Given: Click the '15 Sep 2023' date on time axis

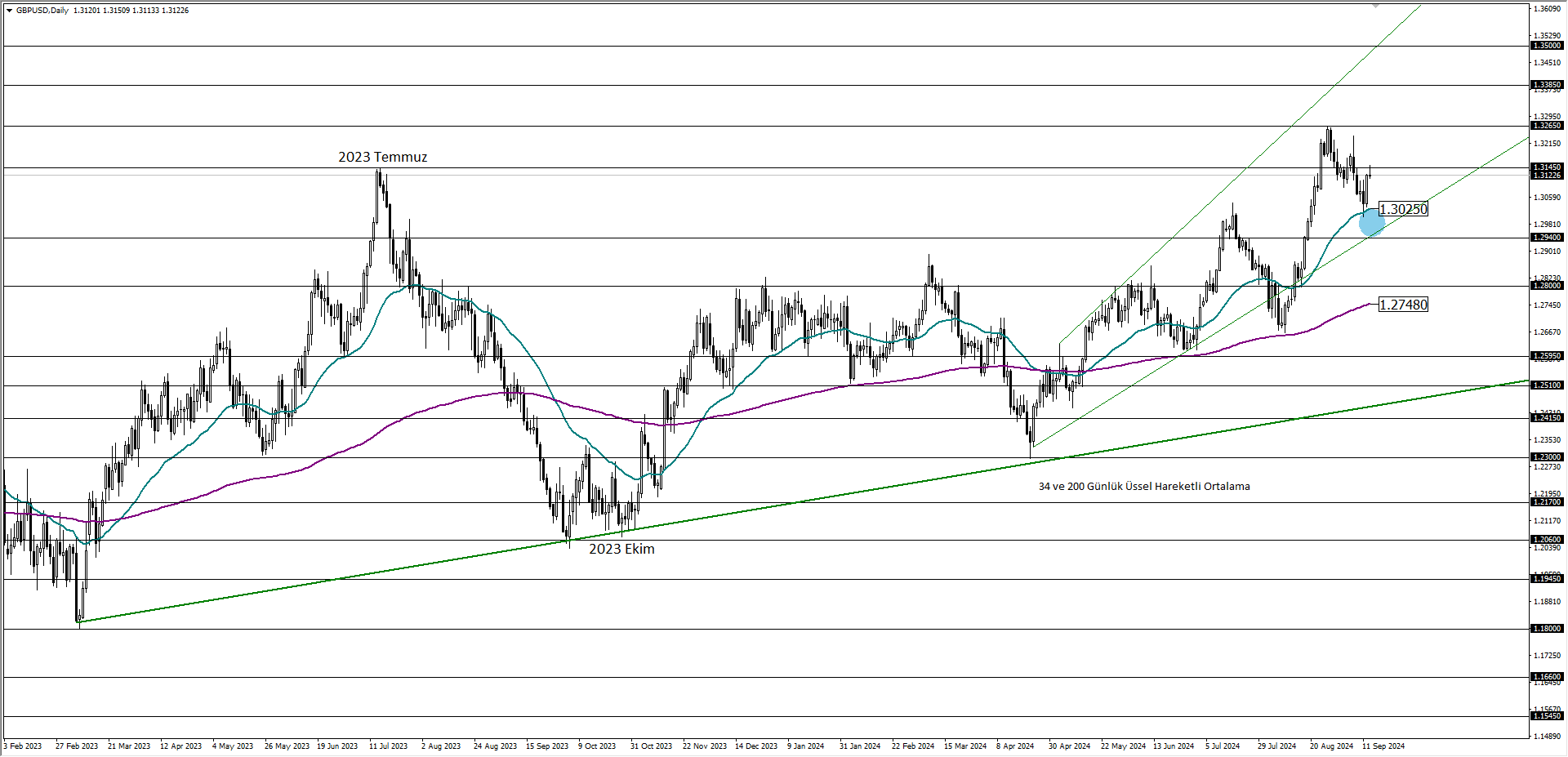Looking at the screenshot, I should [x=547, y=746].
